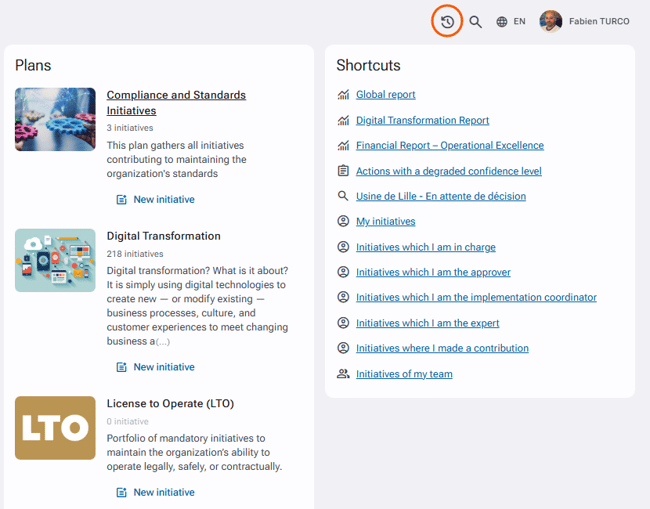Open Initiatives which I am the approver
The height and width of the screenshot is (509, 650).
[433, 272]
